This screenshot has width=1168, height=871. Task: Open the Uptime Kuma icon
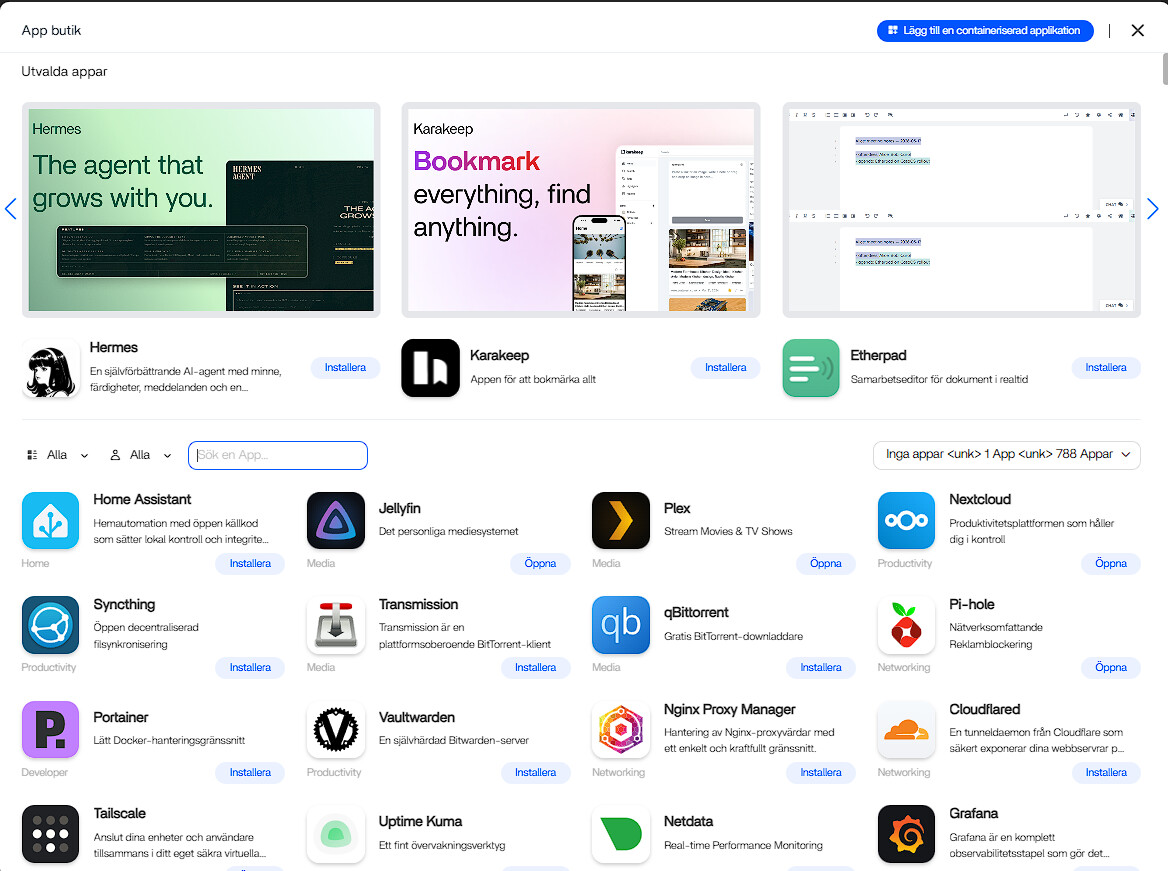pos(336,834)
